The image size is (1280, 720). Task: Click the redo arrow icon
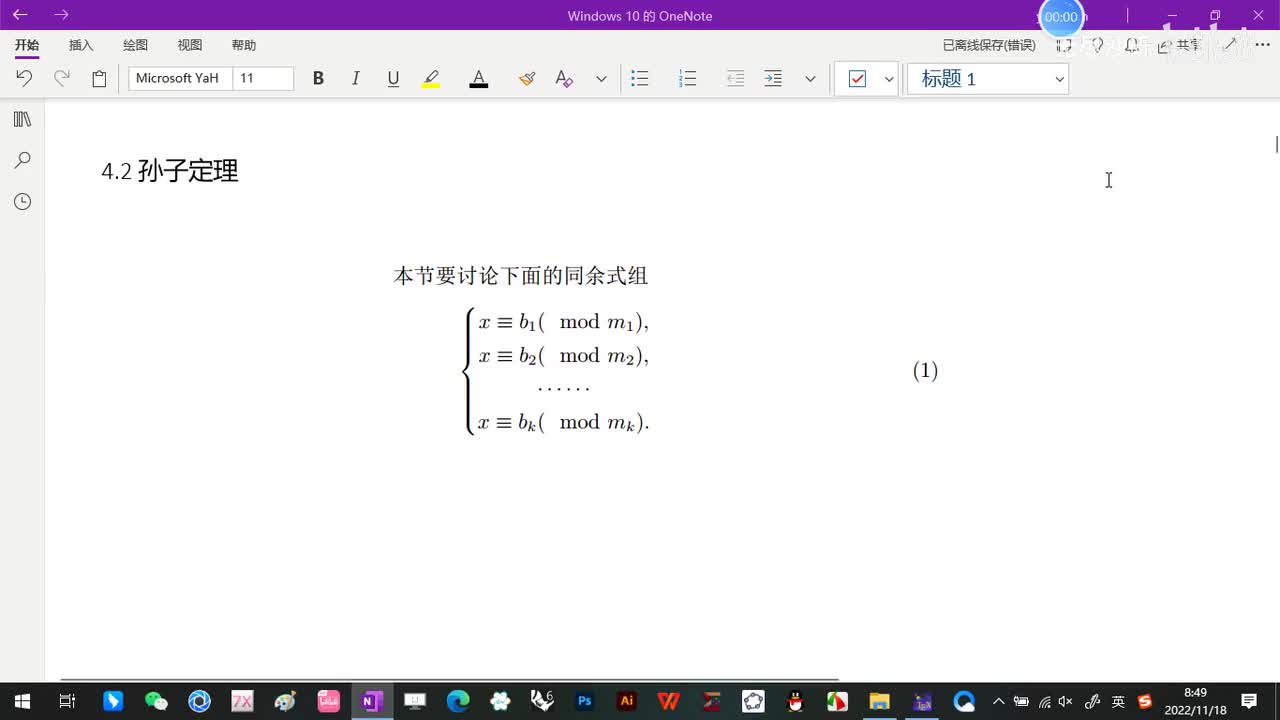click(x=62, y=78)
